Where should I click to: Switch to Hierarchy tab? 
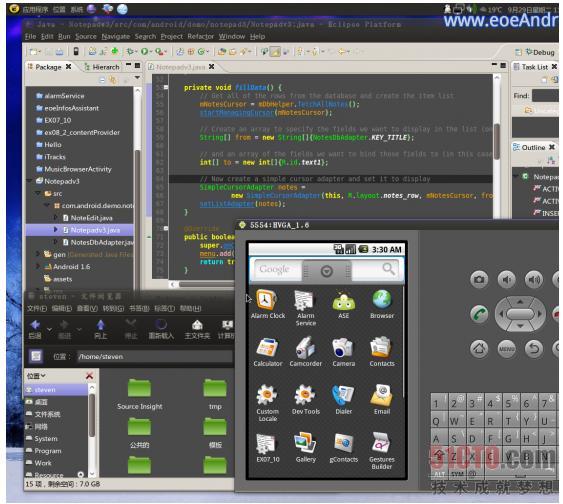[102, 67]
